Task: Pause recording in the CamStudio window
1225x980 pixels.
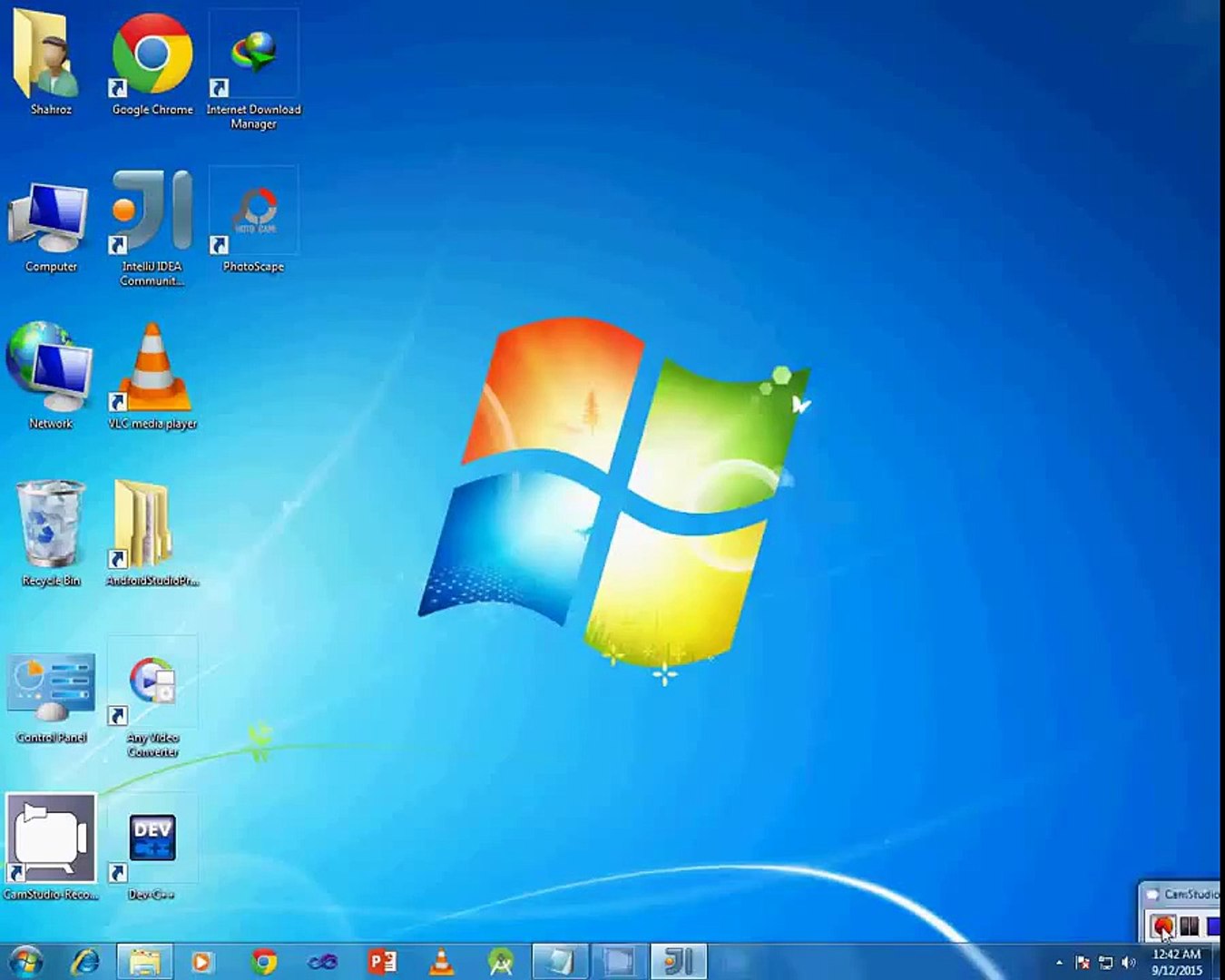Action: tap(1188, 926)
